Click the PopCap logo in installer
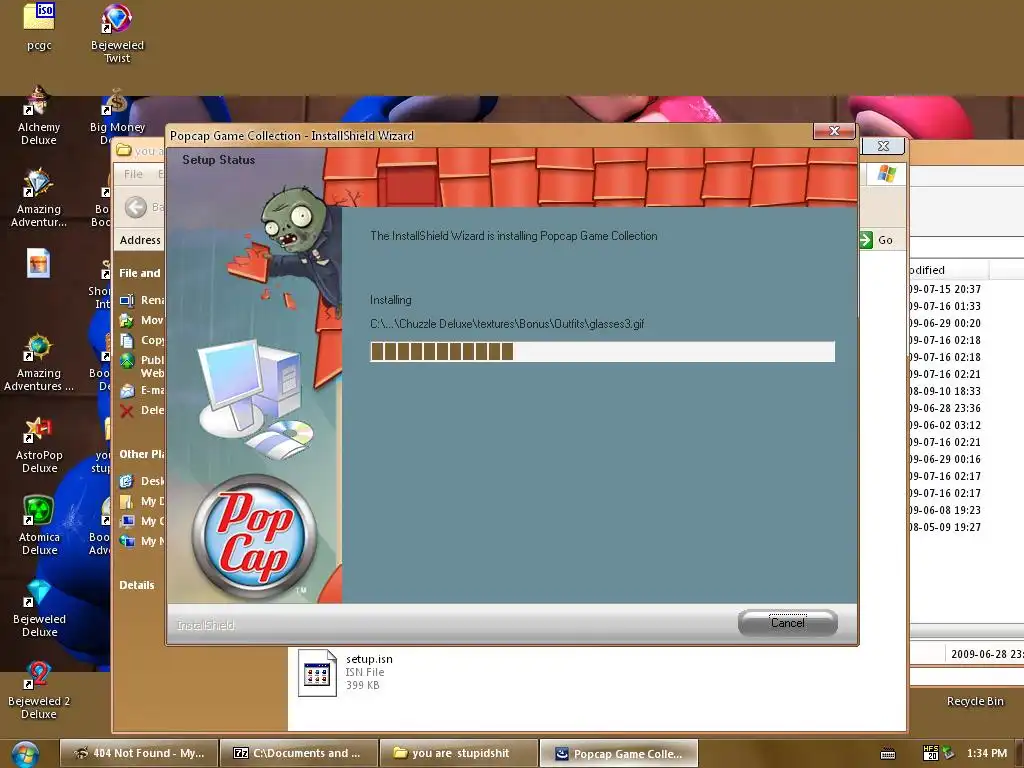 point(255,536)
